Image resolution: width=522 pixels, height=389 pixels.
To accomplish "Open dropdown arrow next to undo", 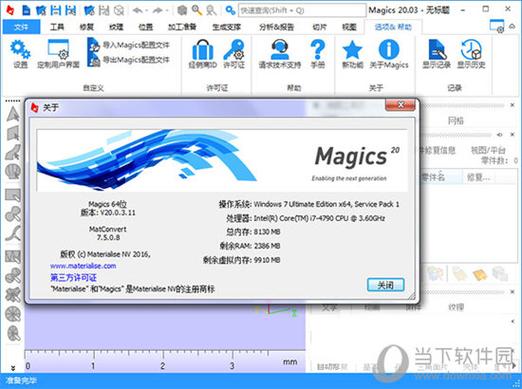I will [146, 11].
